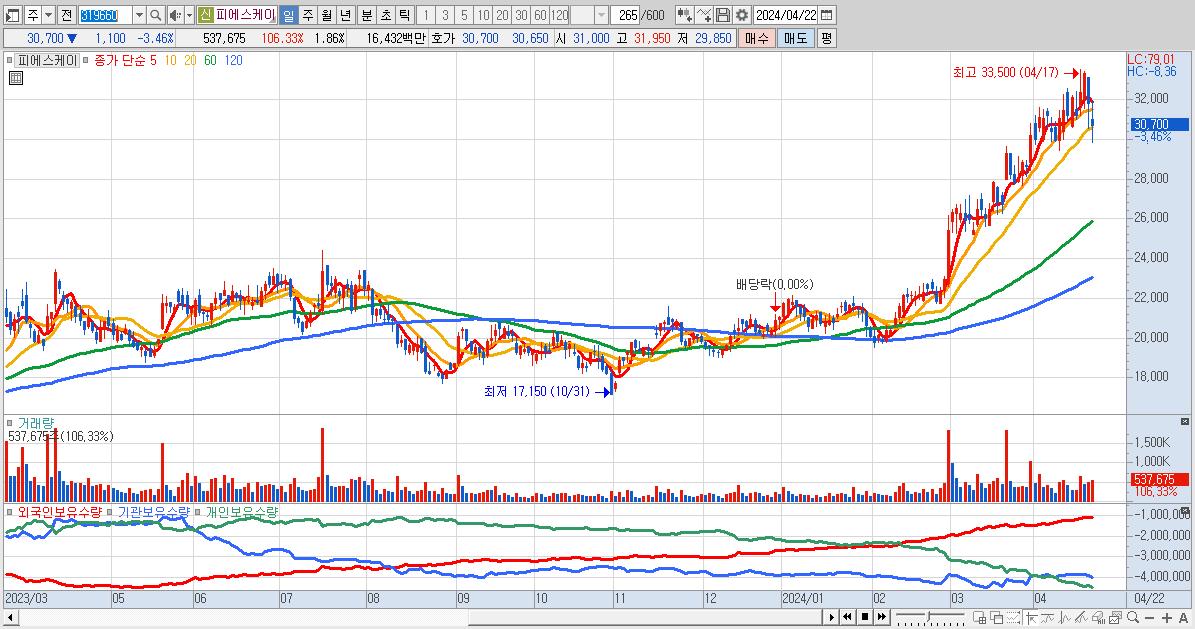The image size is (1195, 629).
Task: Click the speaker sound alert icon
Action: coord(175,15)
